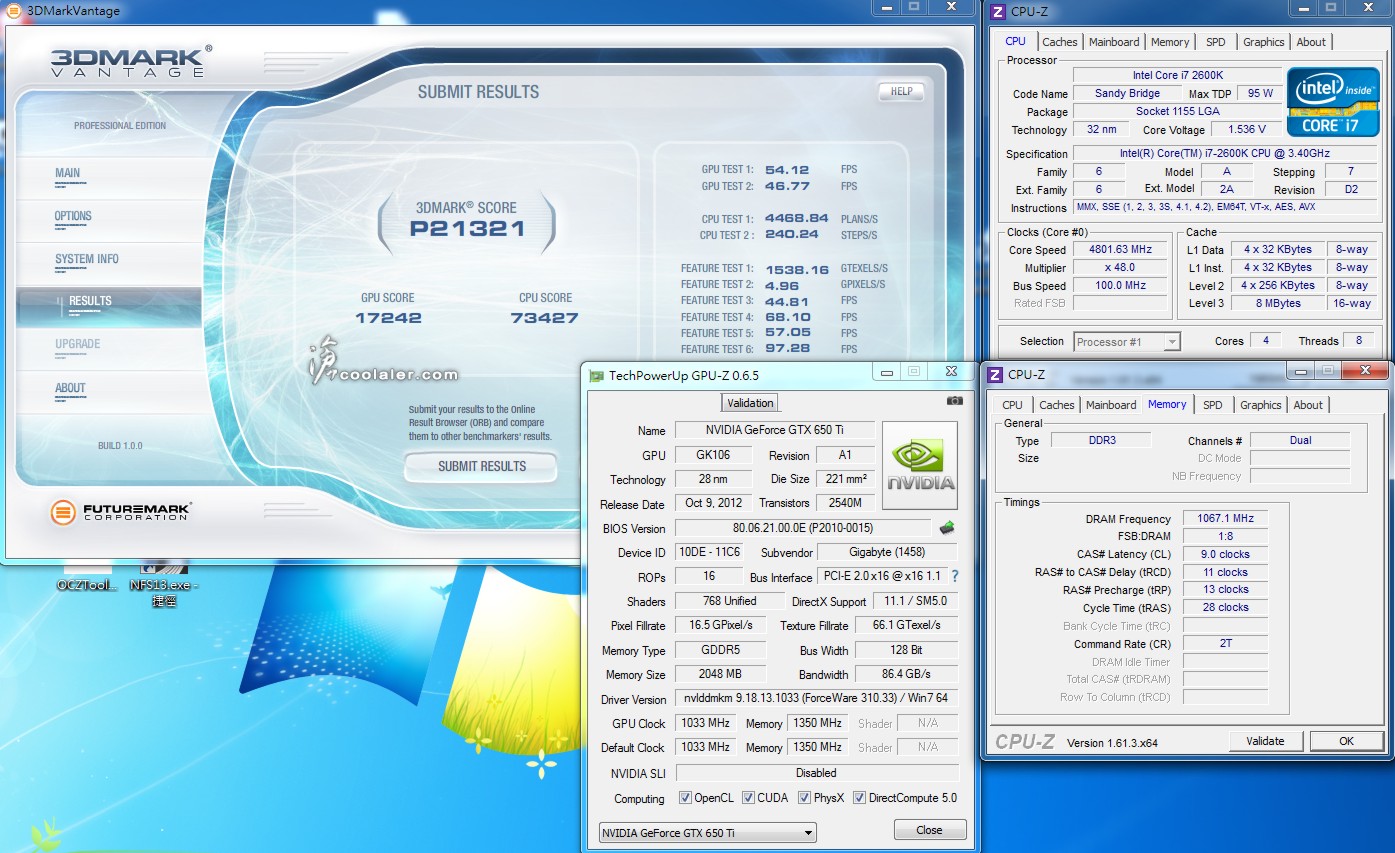
Task: Click the CPU score value 73427
Action: 545,318
